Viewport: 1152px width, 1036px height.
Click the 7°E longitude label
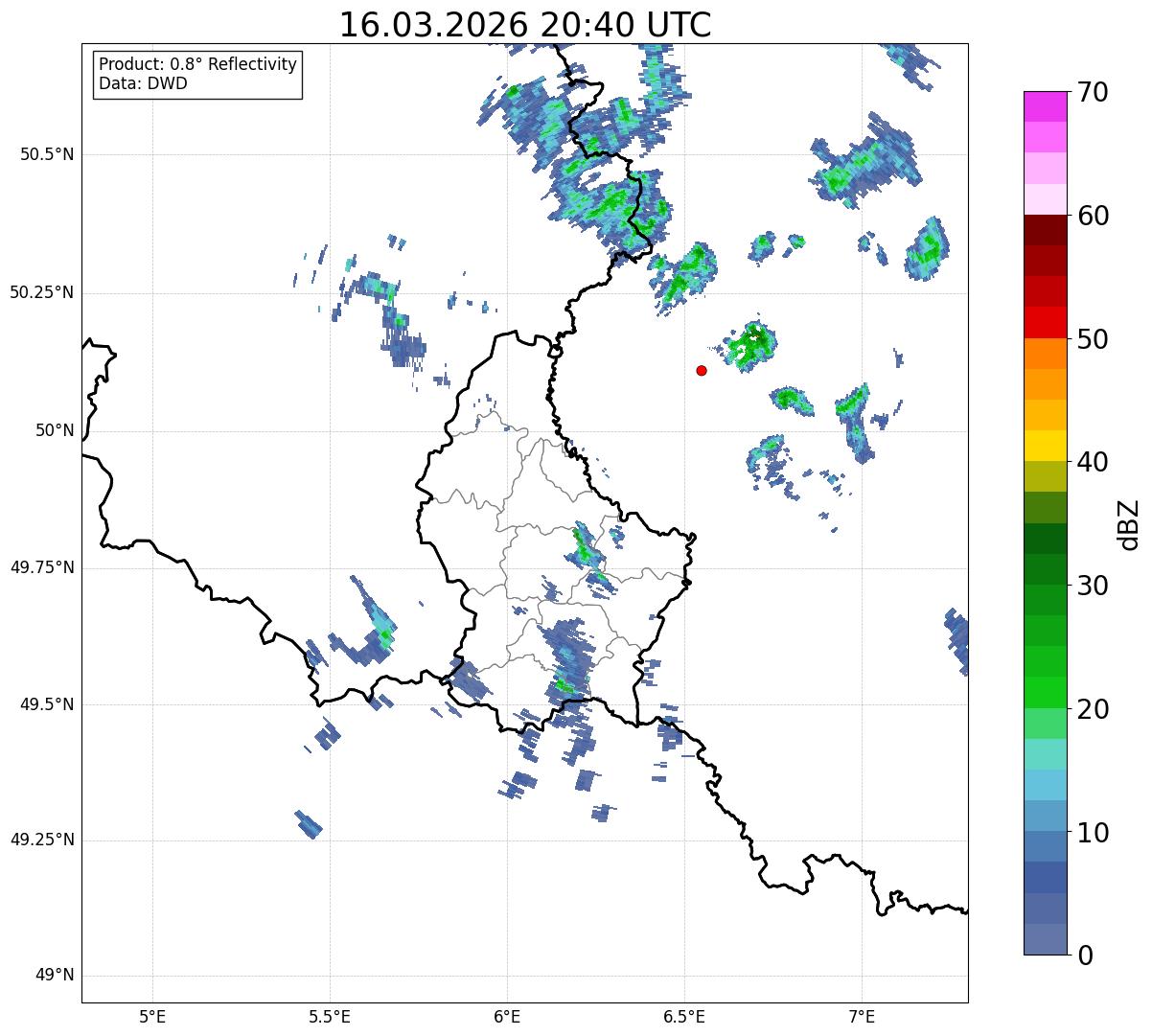(x=862, y=1017)
